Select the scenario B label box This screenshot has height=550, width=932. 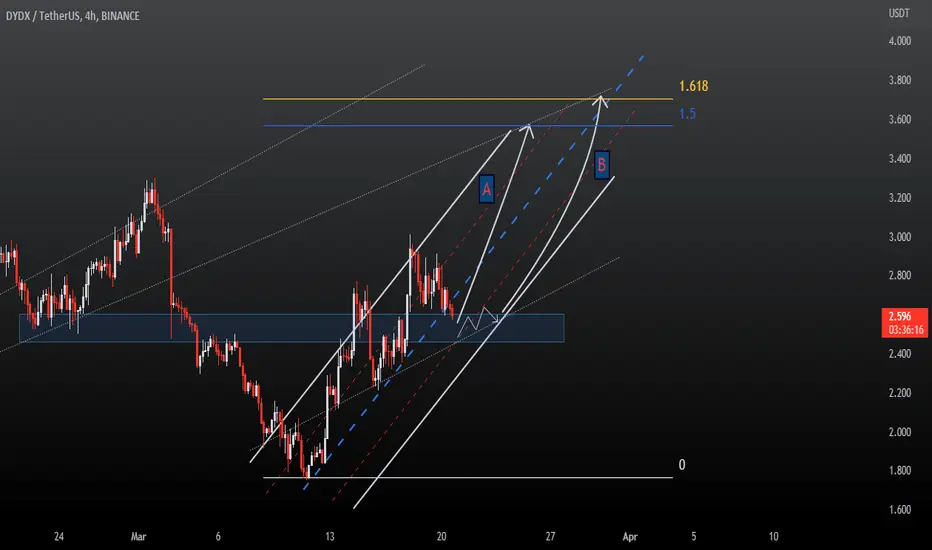tap(602, 165)
